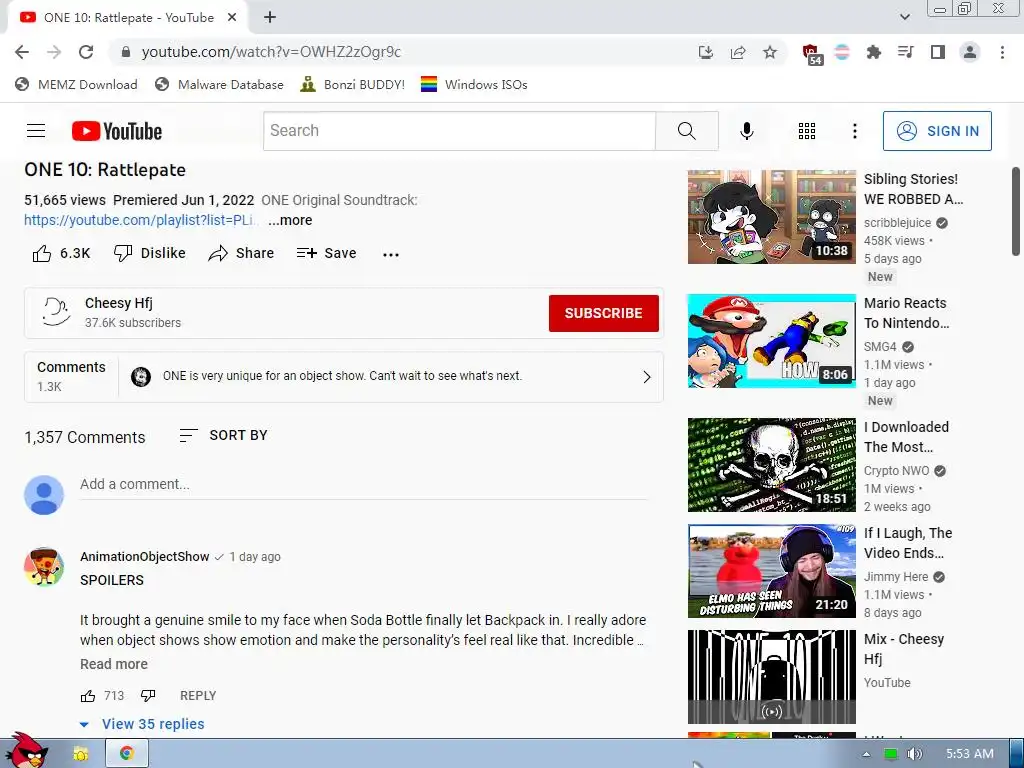Open the MEMZ Download bookmark

coord(76,85)
